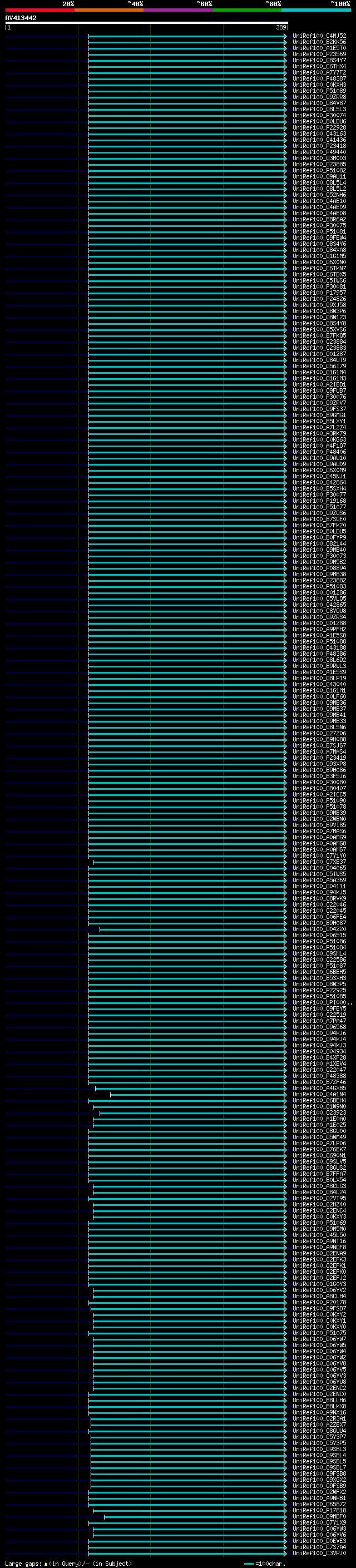This screenshot has height=1568, width=356.
Task: Click label UniRef100_P17957
Action: click(x=319, y=293)
